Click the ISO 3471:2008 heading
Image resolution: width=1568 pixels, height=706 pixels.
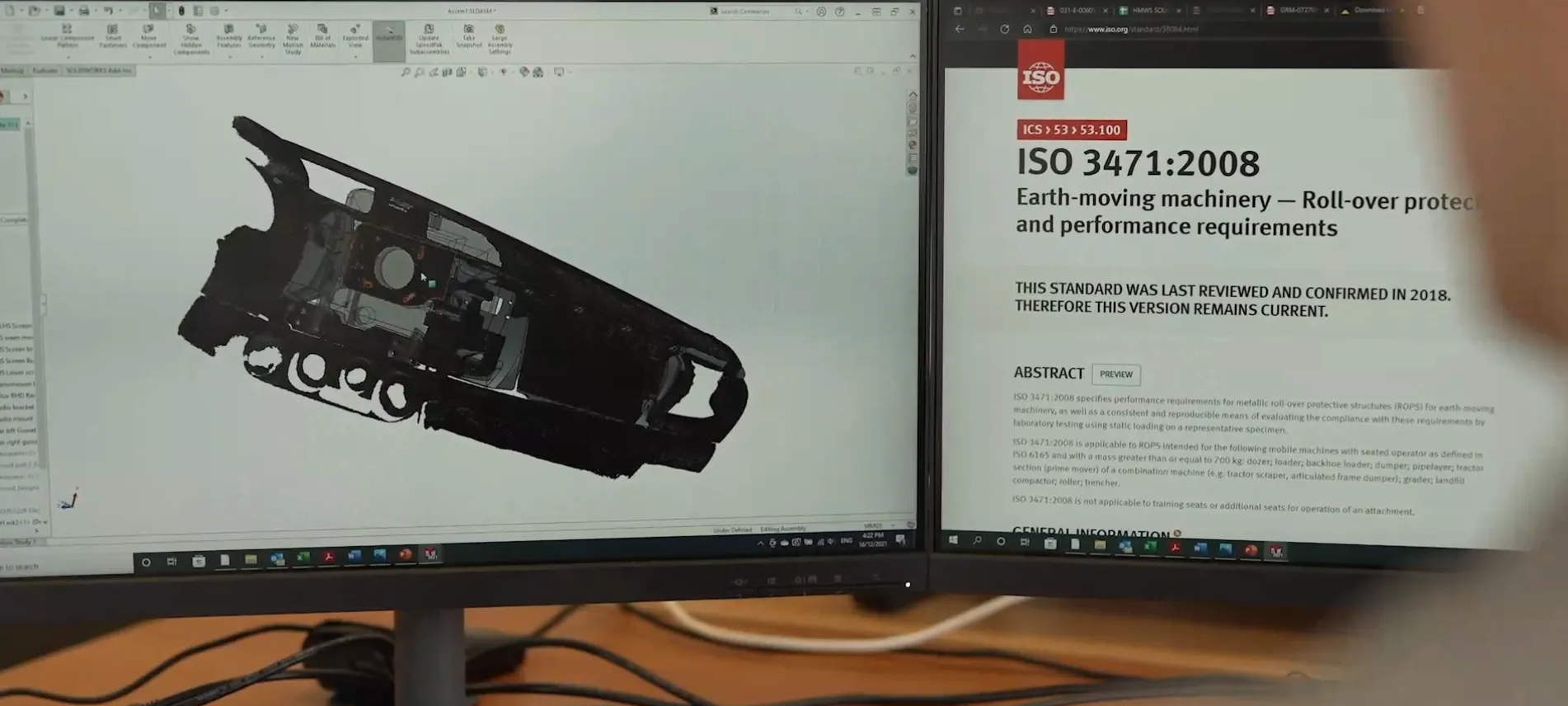1138,163
